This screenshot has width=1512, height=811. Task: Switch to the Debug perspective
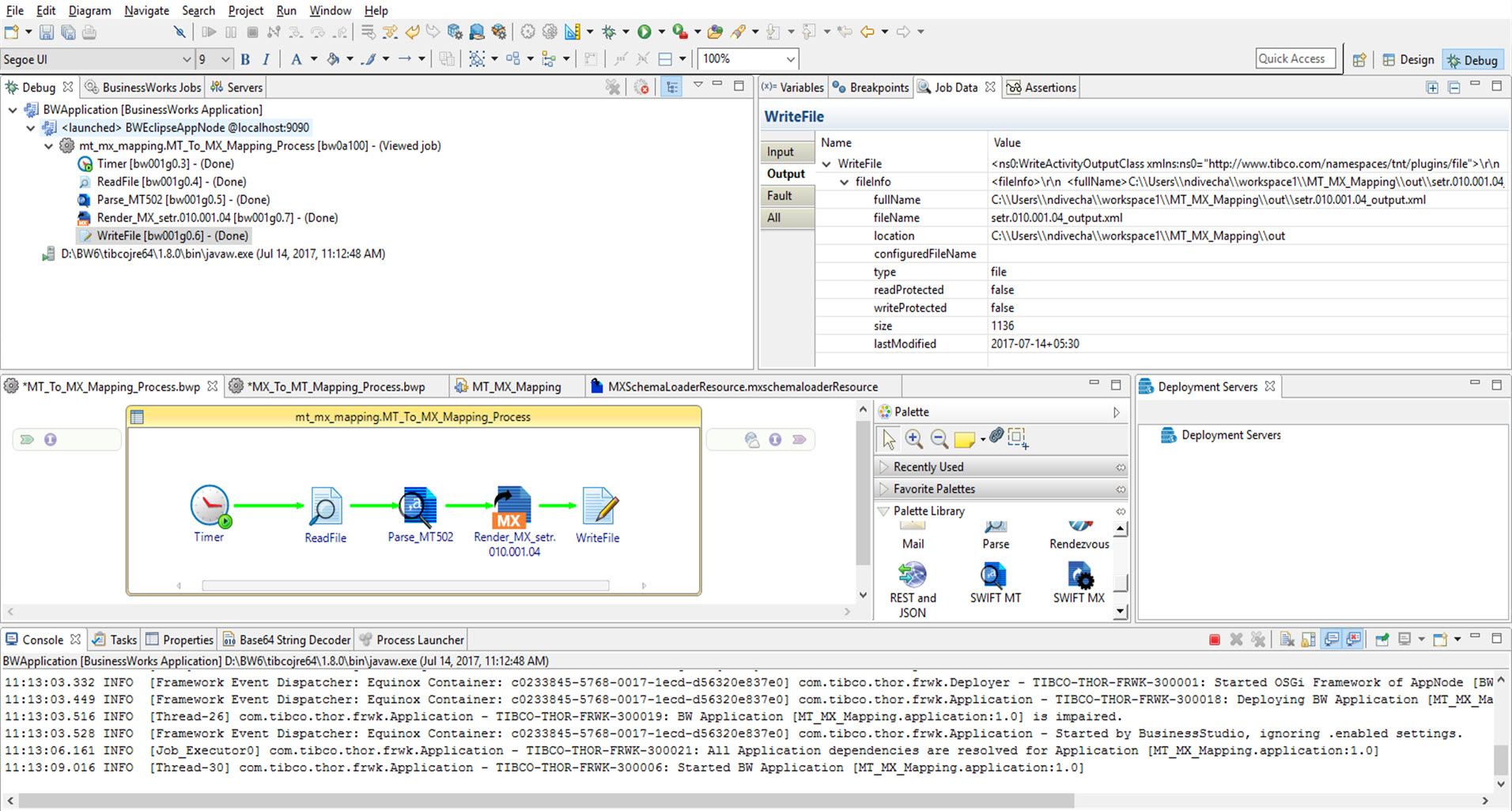[1472, 60]
